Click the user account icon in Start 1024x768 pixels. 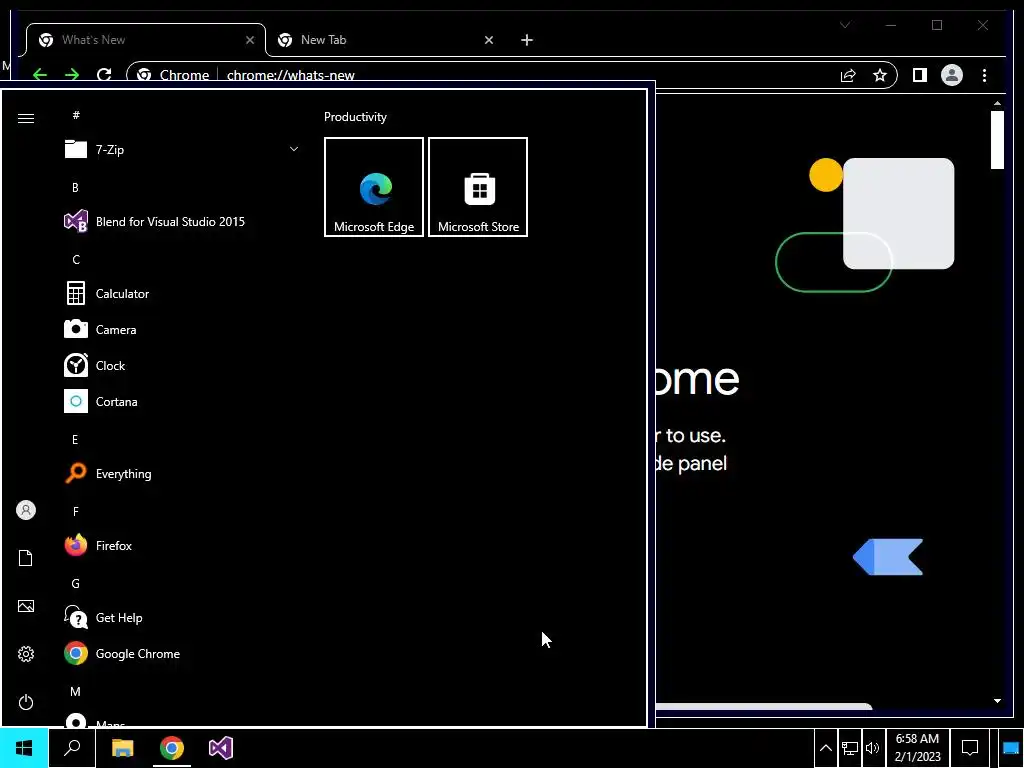point(25,510)
